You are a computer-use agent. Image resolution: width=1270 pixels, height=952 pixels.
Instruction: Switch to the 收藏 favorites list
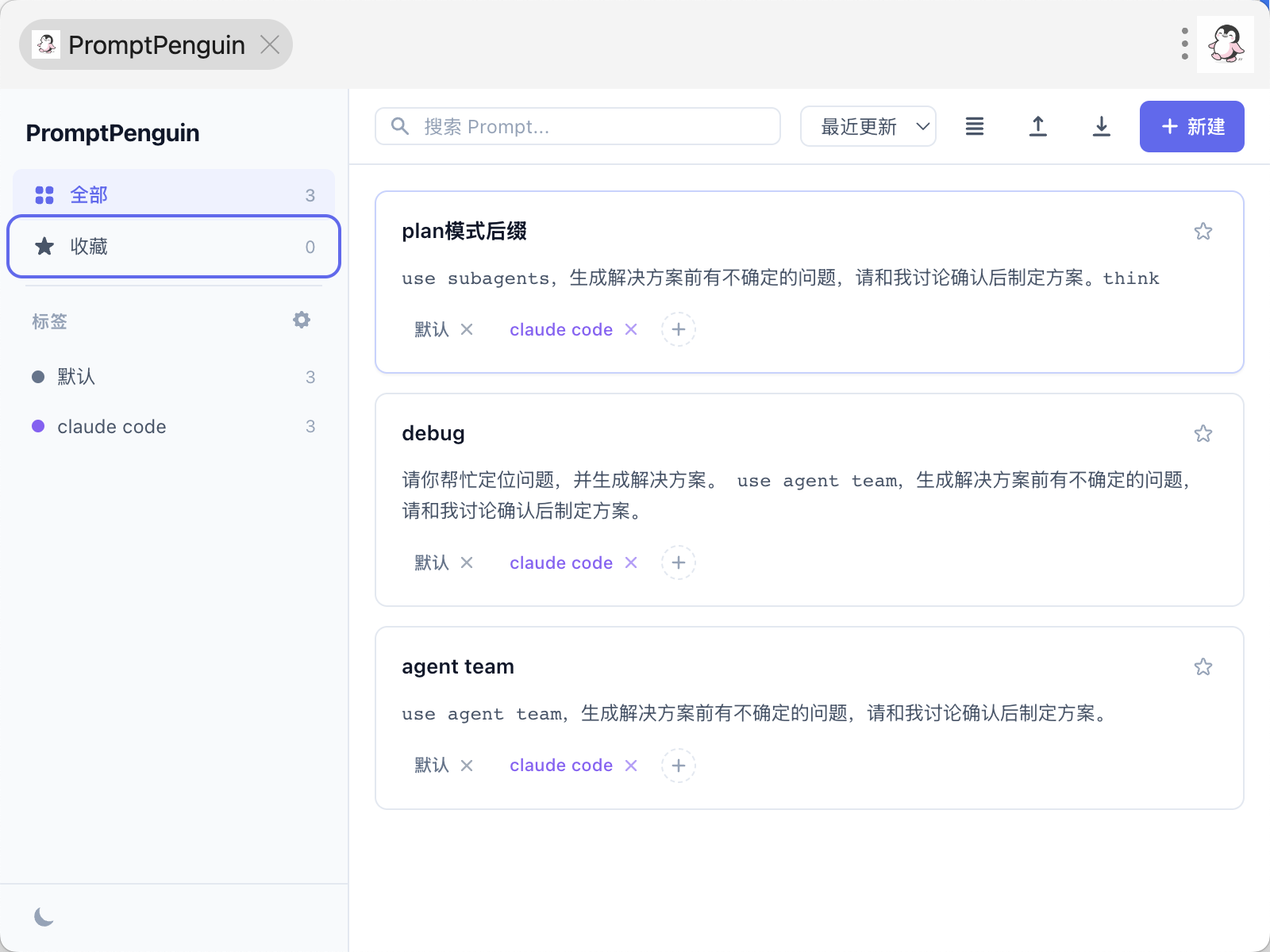[173, 246]
